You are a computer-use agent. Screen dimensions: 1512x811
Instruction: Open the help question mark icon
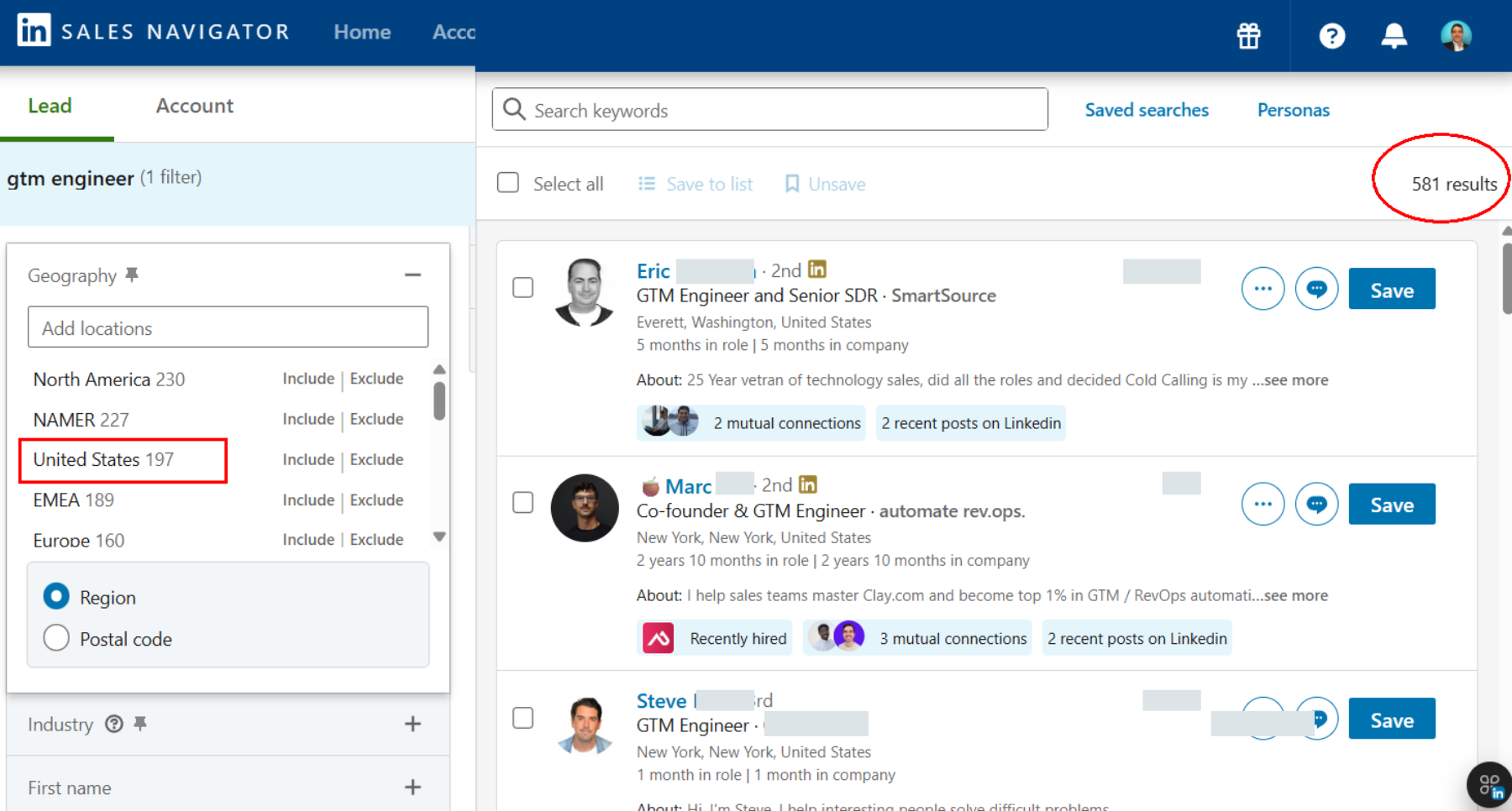pos(1331,35)
